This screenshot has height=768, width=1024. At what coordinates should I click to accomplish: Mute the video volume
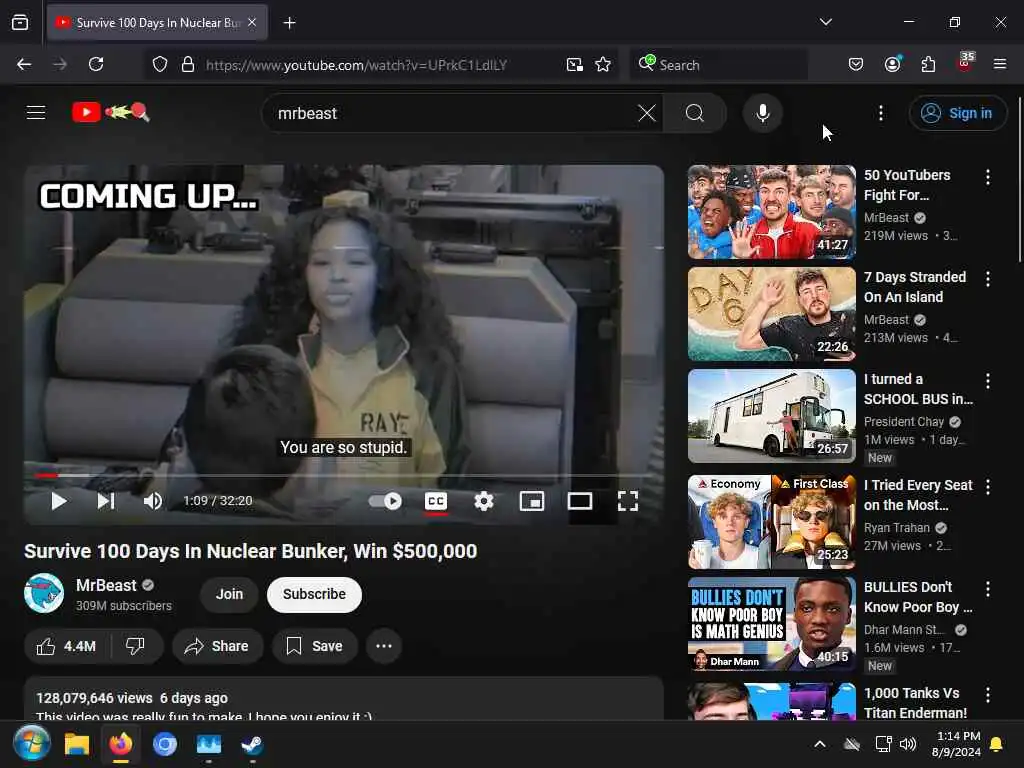[x=153, y=501]
